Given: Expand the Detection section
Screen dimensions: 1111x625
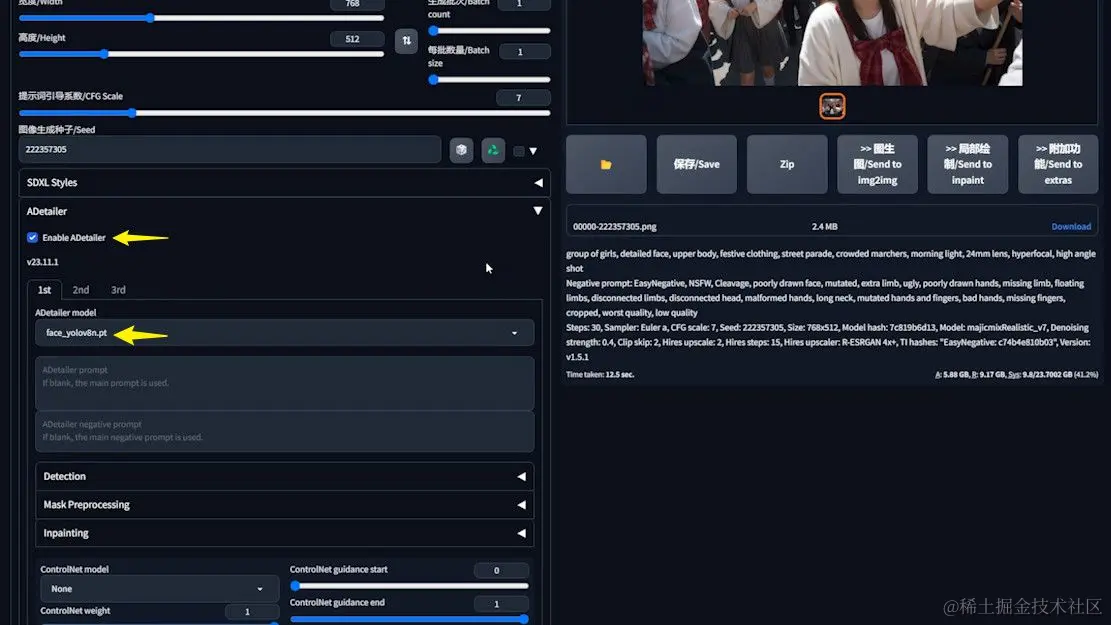Looking at the screenshot, I should 284,476.
